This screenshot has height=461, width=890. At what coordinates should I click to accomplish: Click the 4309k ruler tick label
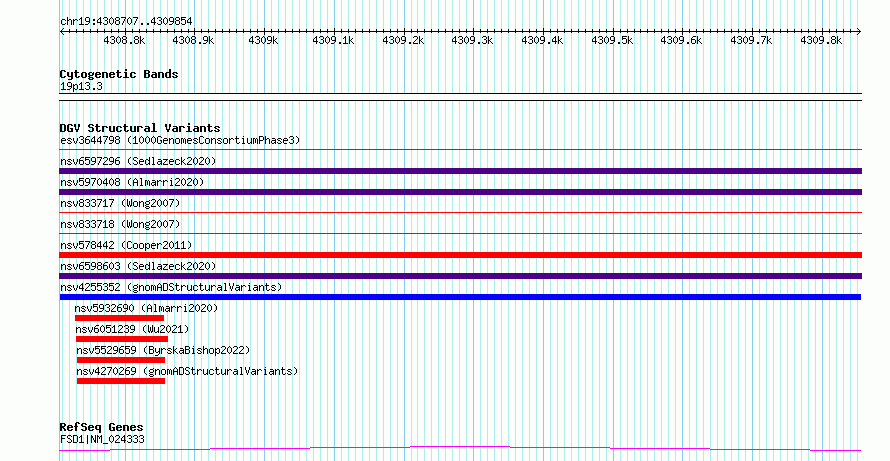point(263,41)
